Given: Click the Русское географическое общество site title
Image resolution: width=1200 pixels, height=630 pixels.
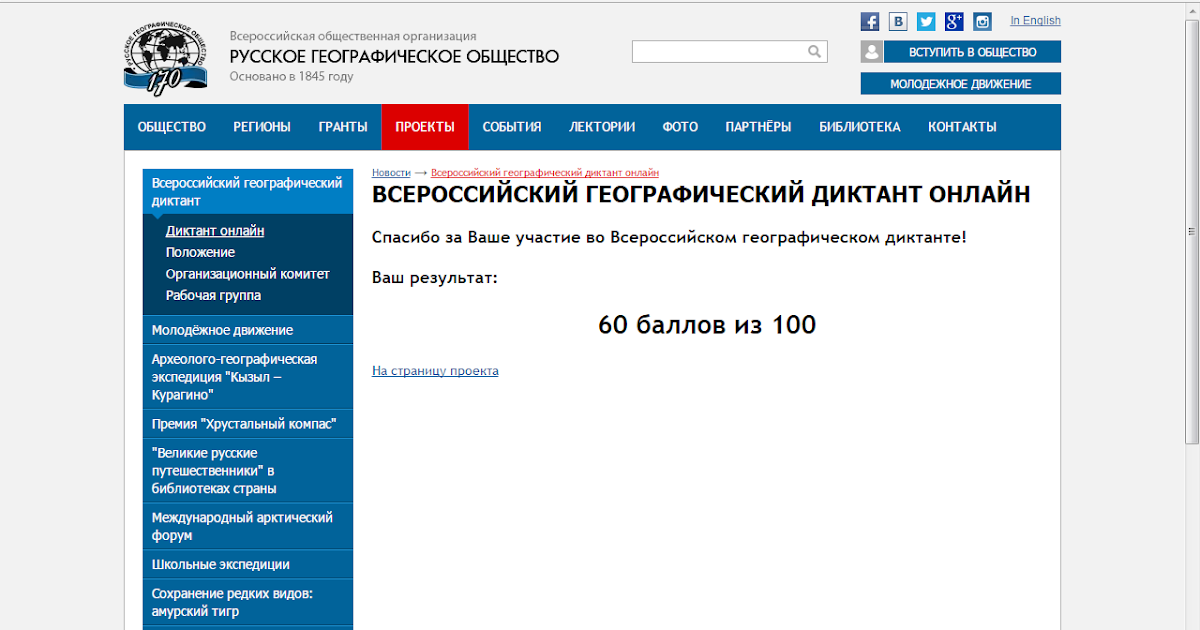Looking at the screenshot, I should click(394, 57).
